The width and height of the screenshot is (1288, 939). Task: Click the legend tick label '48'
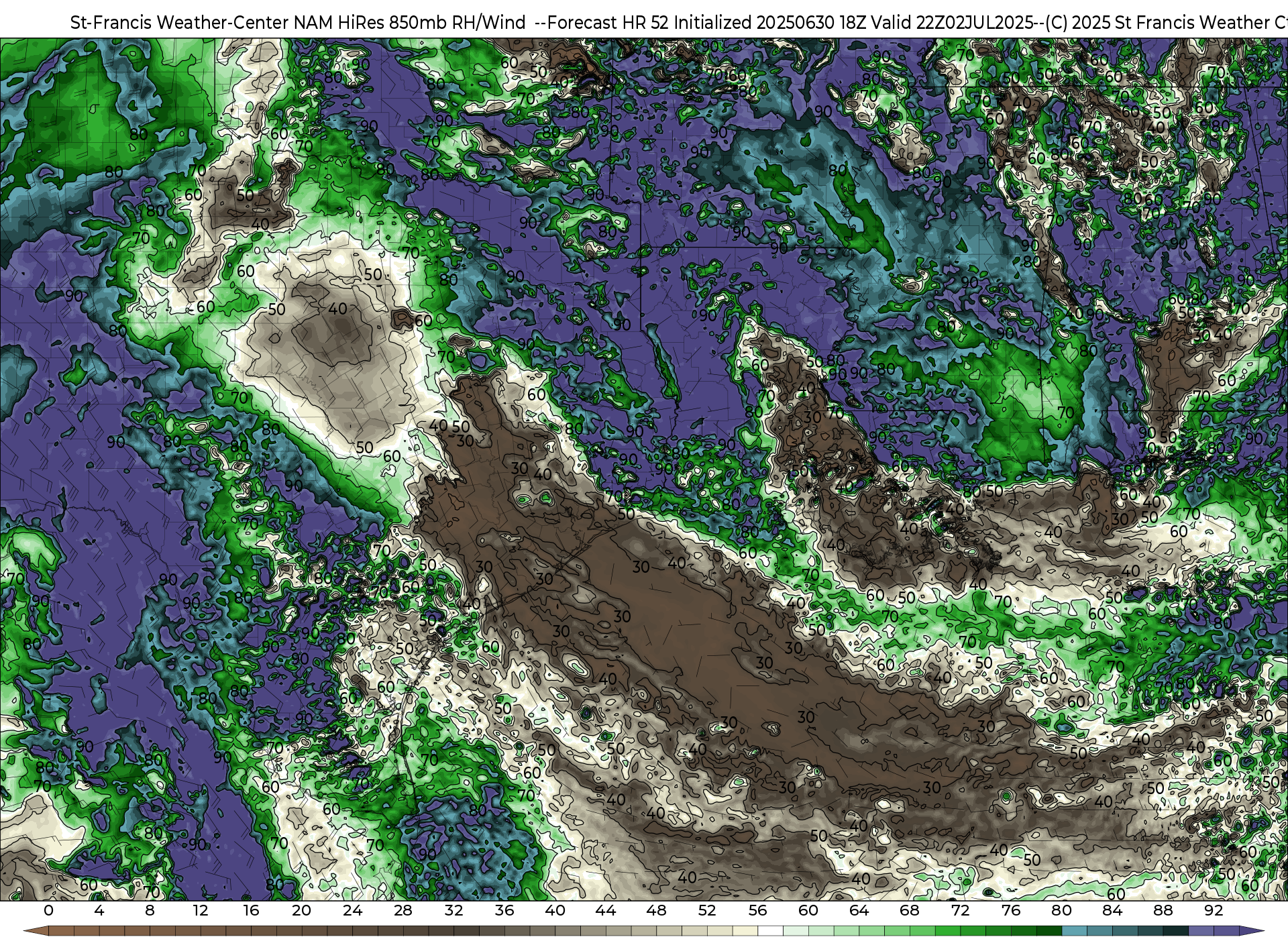click(x=657, y=911)
